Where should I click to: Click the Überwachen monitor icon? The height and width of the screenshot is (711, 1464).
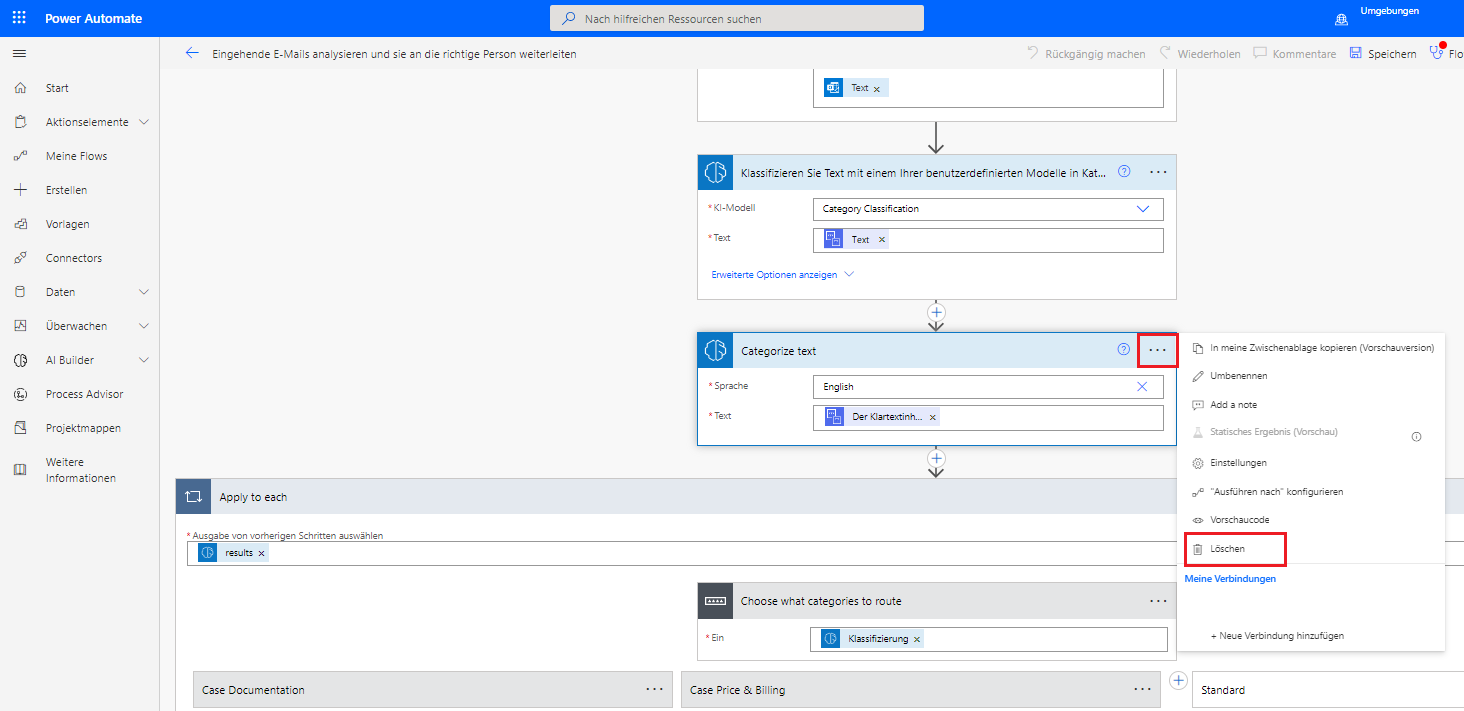tap(20, 326)
